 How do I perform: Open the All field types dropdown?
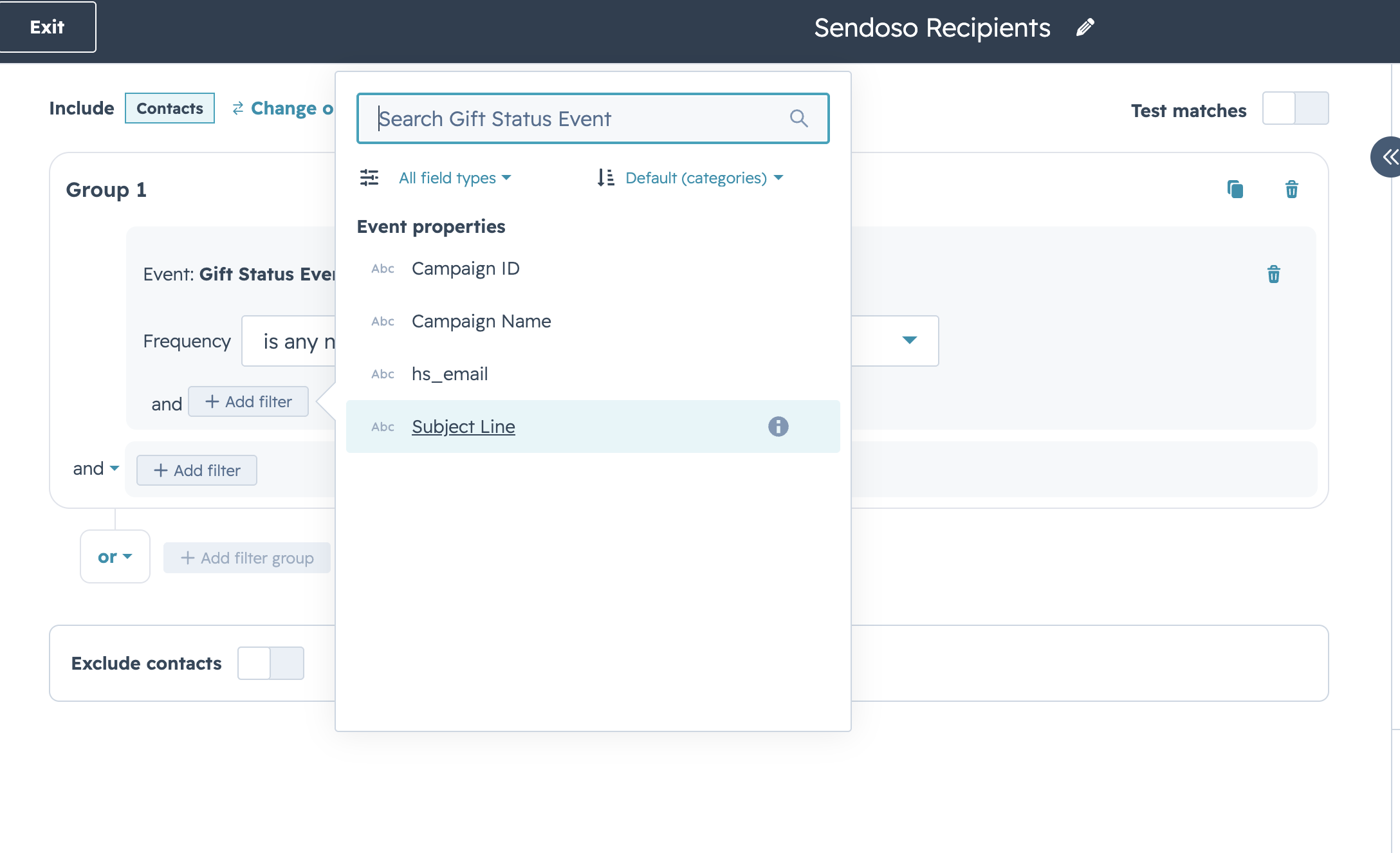pyautogui.click(x=455, y=178)
